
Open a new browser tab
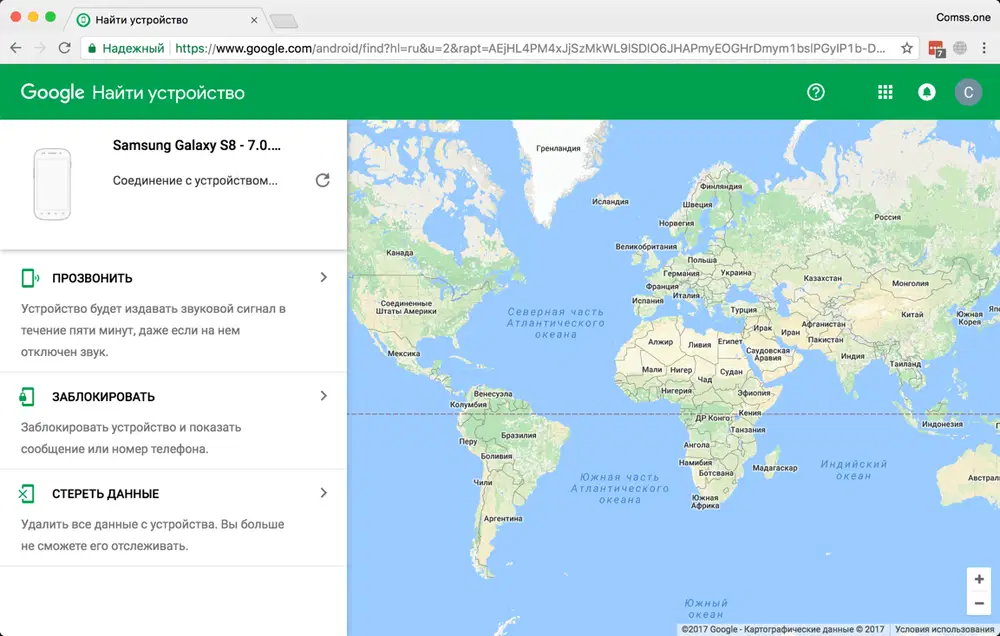(284, 22)
